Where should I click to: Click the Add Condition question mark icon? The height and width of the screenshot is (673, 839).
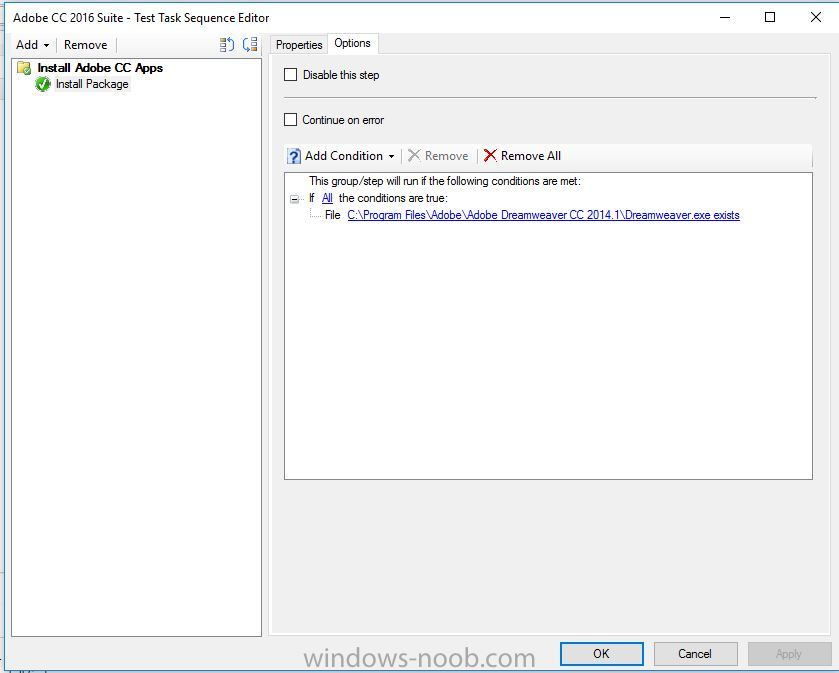click(x=294, y=156)
